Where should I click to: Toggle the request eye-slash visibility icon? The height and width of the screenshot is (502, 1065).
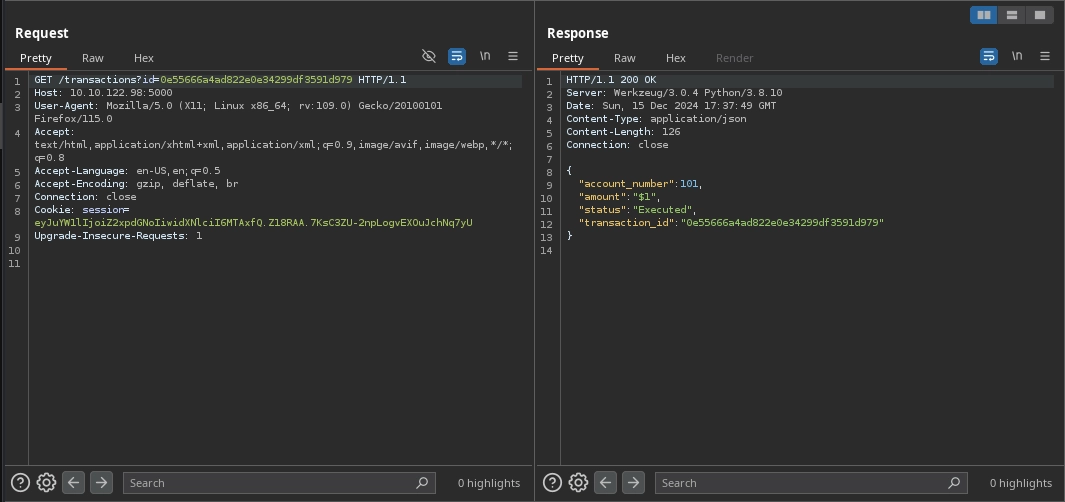429,57
